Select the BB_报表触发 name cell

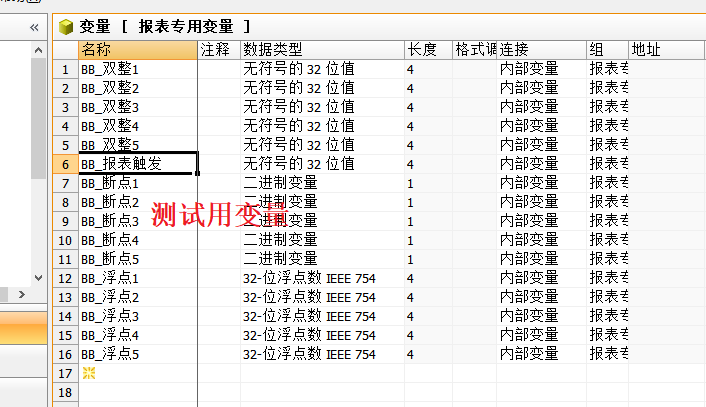(137, 163)
